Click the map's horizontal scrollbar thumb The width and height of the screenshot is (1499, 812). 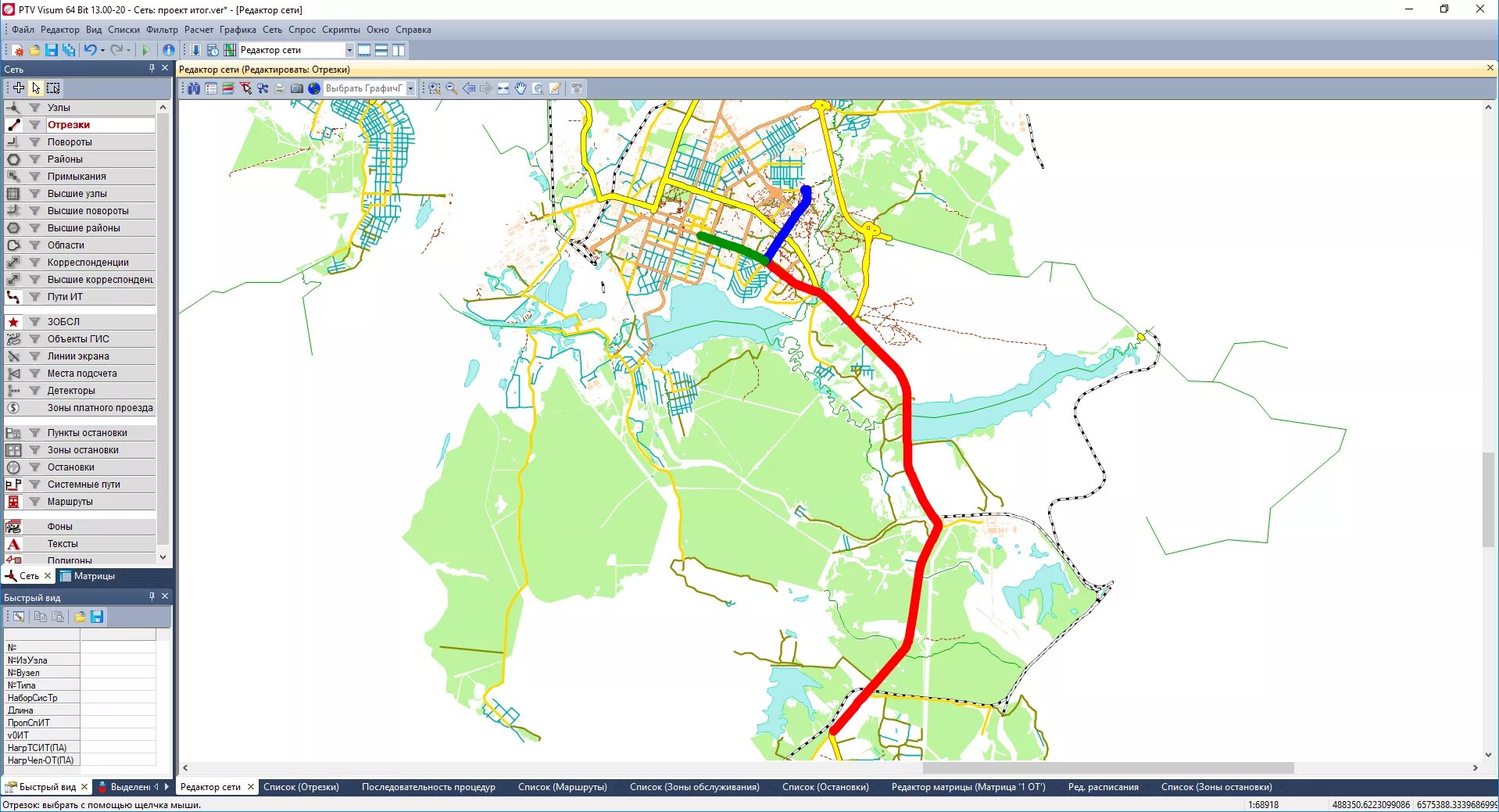(1107, 768)
